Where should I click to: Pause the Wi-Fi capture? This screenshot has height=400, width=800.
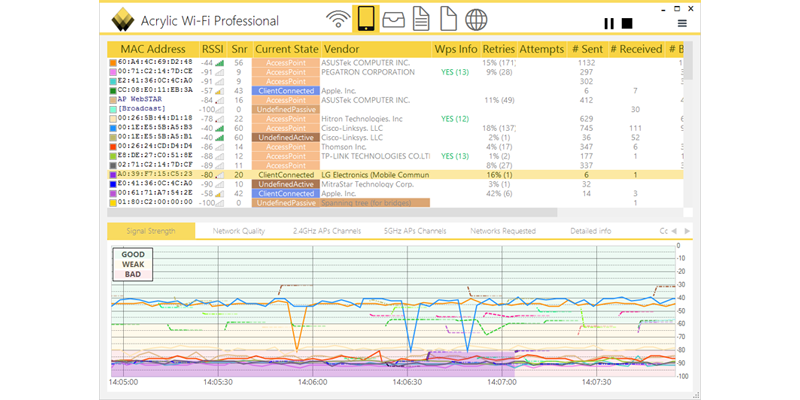point(608,23)
